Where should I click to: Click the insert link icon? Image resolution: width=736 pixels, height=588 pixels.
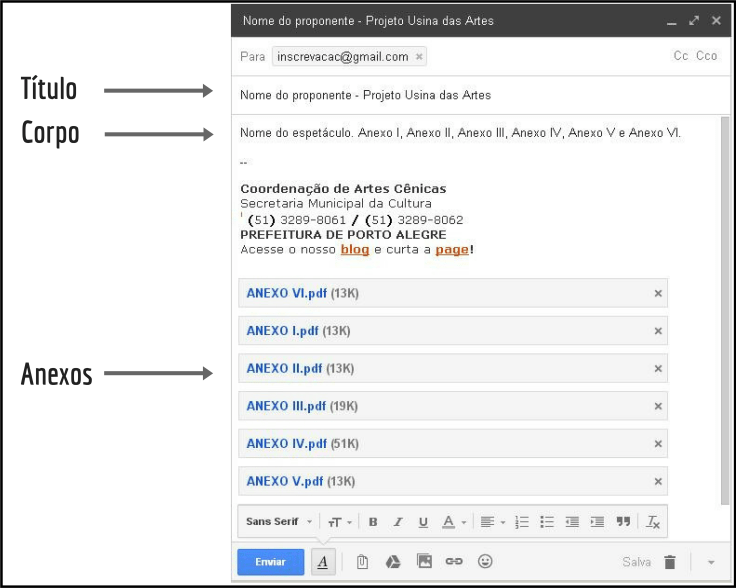454,562
